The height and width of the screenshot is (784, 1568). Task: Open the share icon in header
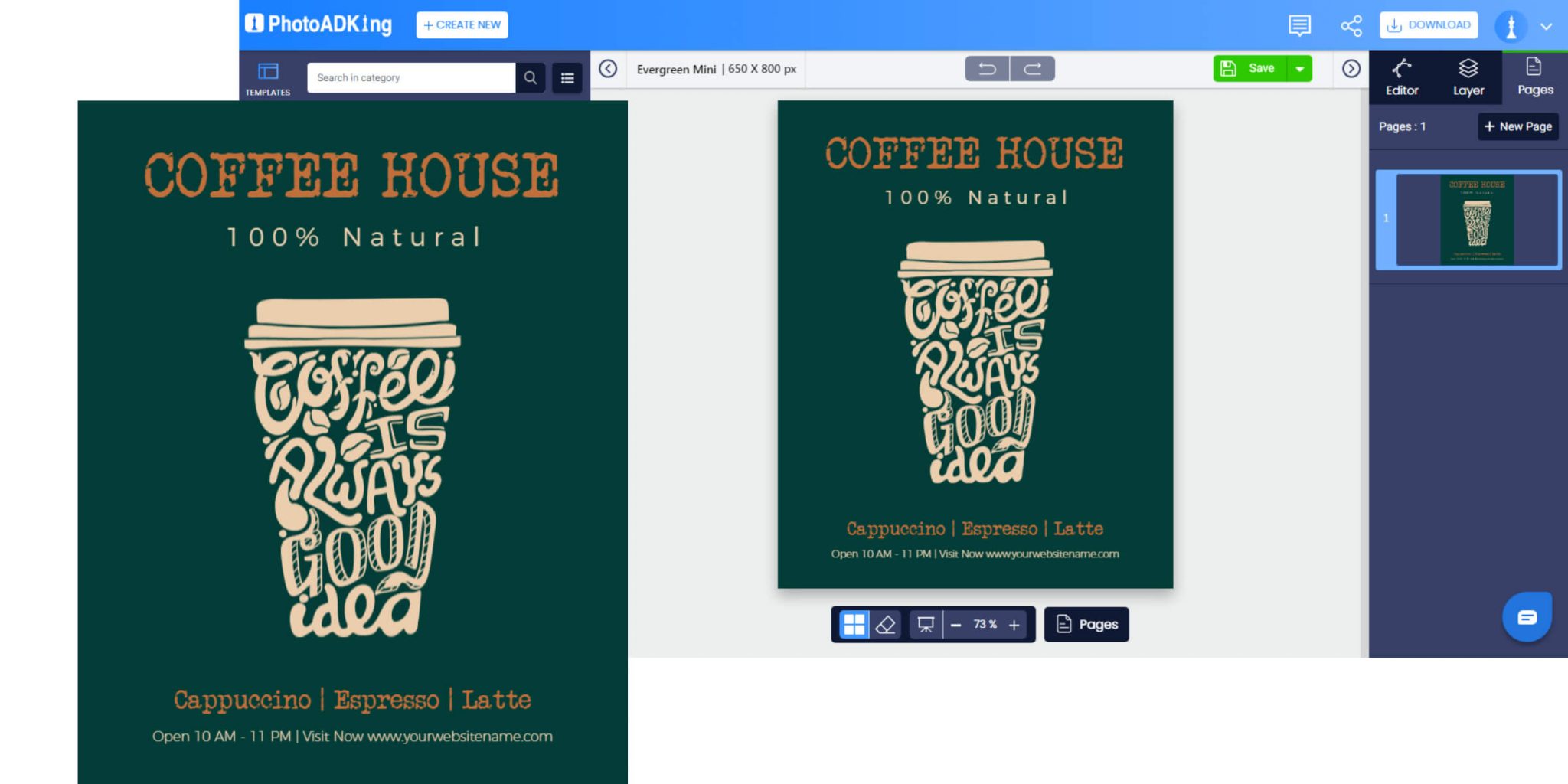click(x=1351, y=25)
